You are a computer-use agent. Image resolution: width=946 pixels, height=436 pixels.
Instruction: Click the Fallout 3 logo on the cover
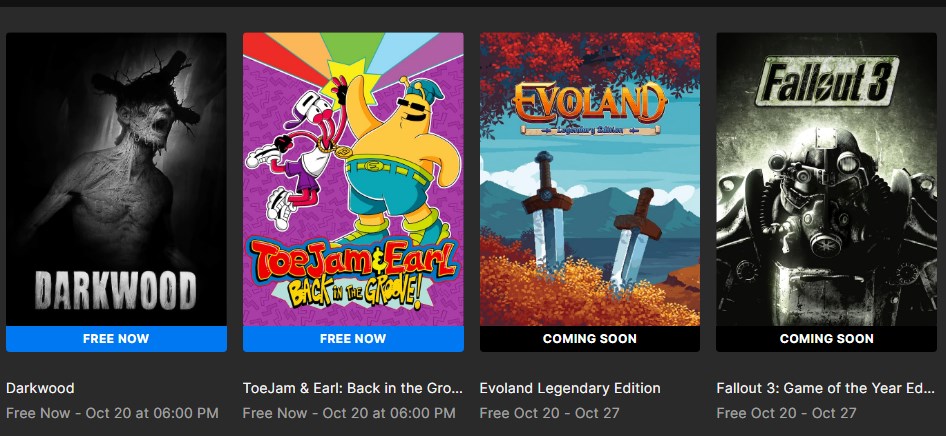pyautogui.click(x=827, y=80)
